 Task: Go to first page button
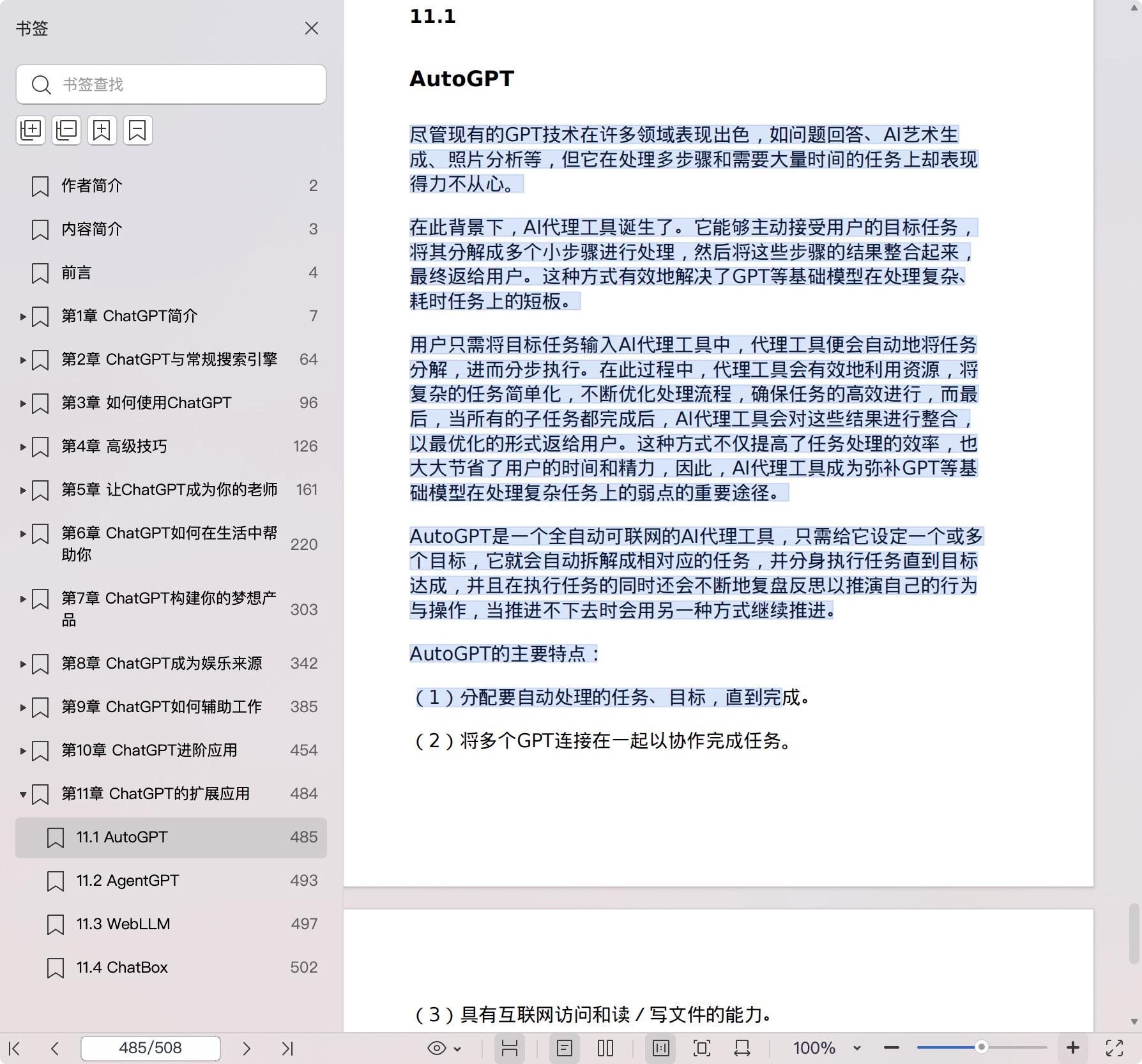pyautogui.click(x=15, y=1048)
